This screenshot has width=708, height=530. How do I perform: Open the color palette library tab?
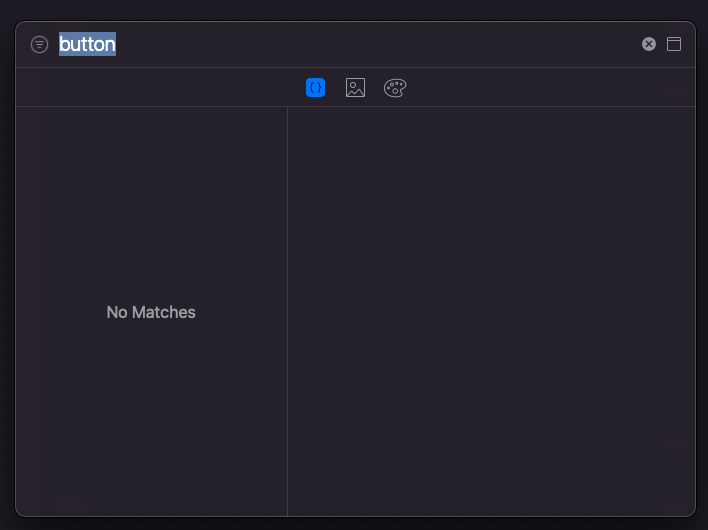pos(395,88)
